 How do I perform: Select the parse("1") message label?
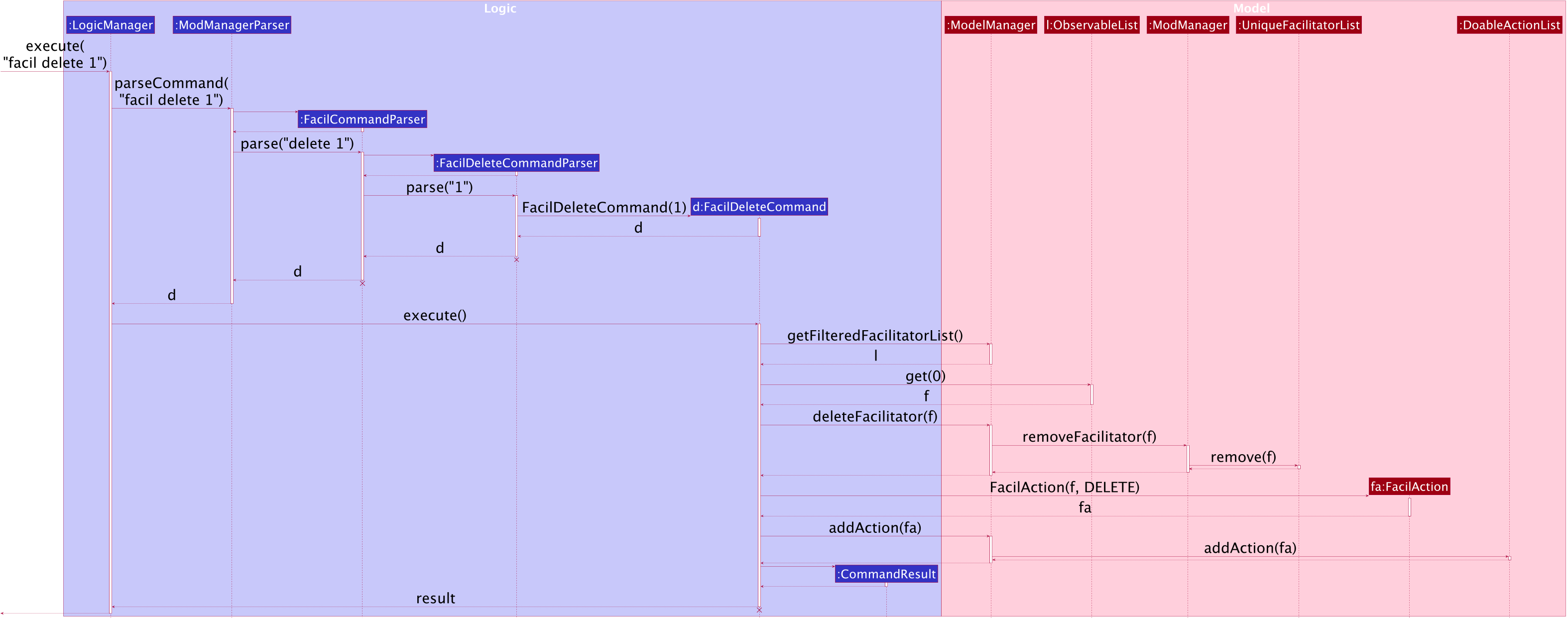point(440,187)
